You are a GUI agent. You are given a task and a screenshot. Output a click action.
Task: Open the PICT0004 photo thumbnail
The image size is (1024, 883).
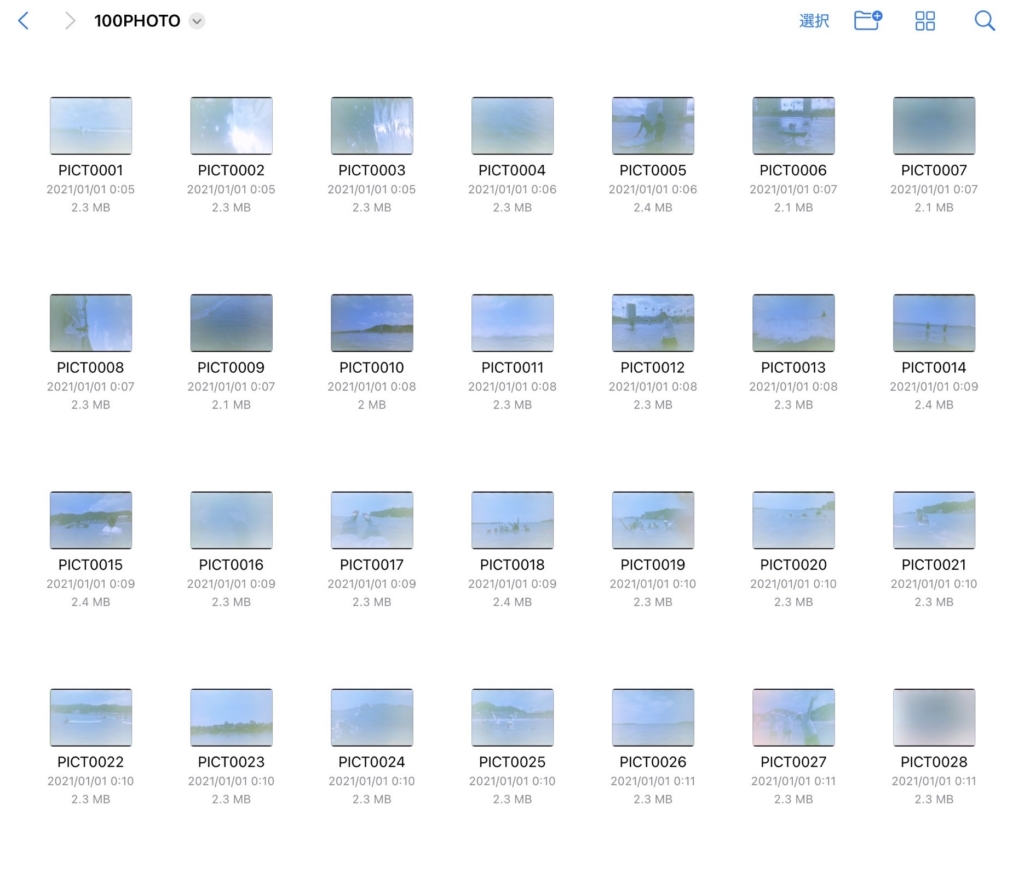tap(513, 125)
